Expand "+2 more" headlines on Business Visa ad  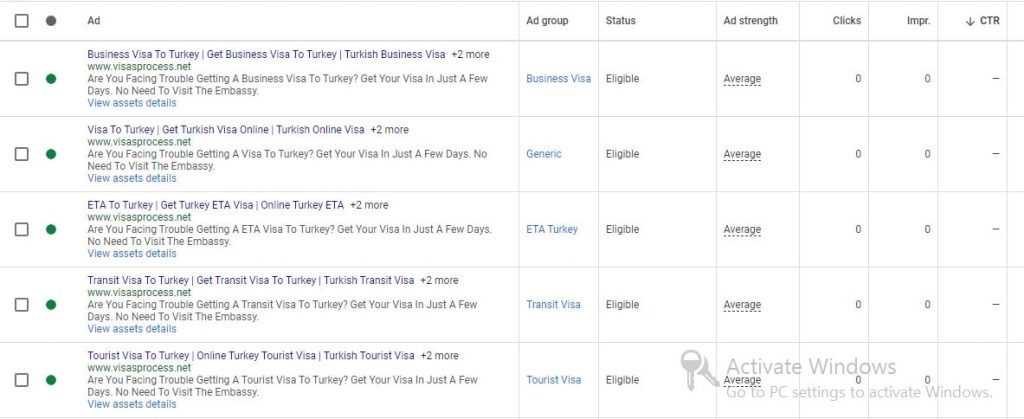pos(470,54)
